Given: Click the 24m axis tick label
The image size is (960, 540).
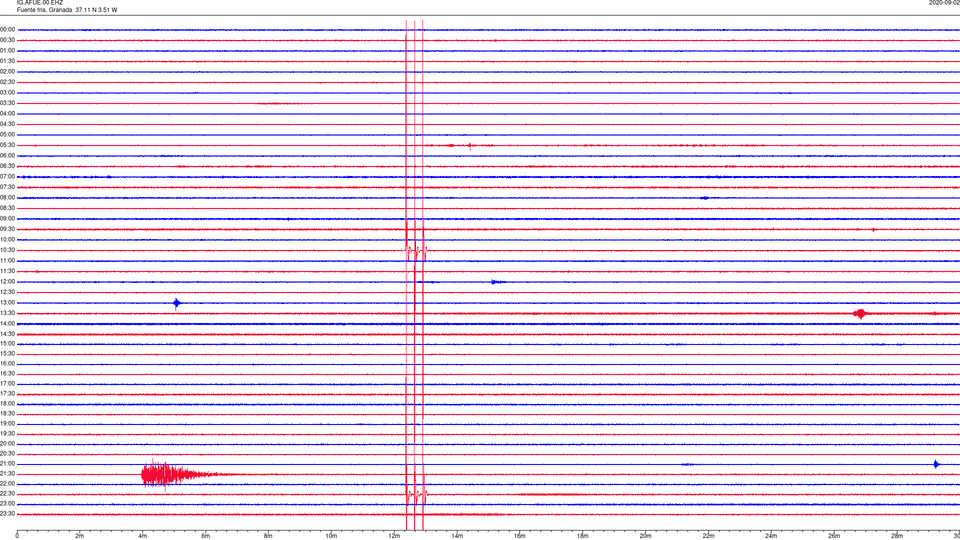Looking at the screenshot, I should tap(771, 536).
